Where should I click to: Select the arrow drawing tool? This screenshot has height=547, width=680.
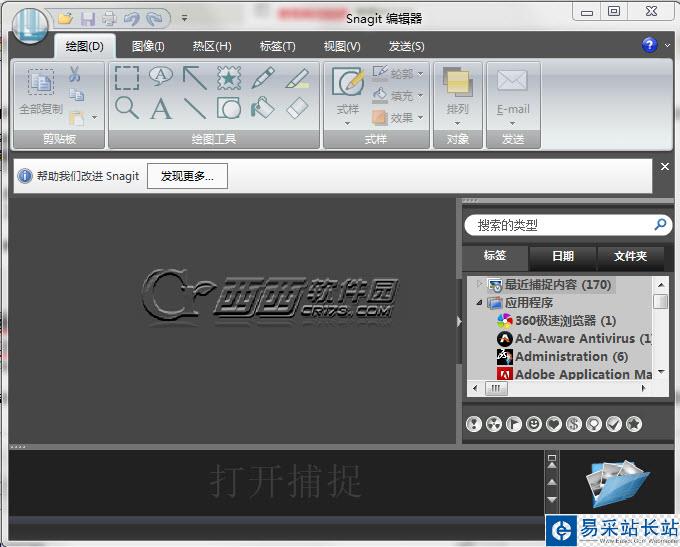(195, 78)
